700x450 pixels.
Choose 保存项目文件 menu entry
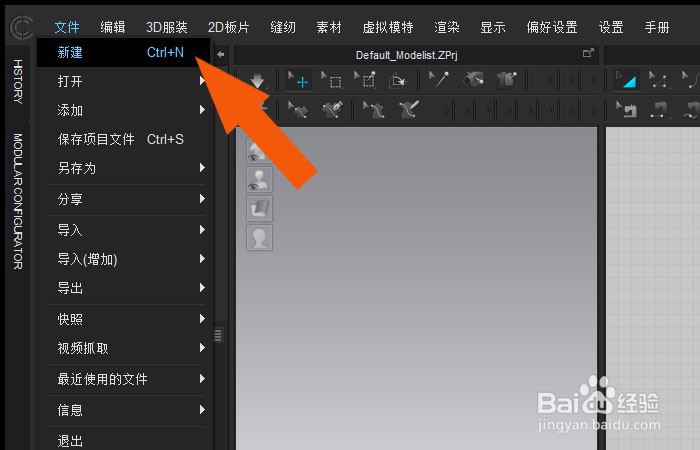click(x=125, y=139)
